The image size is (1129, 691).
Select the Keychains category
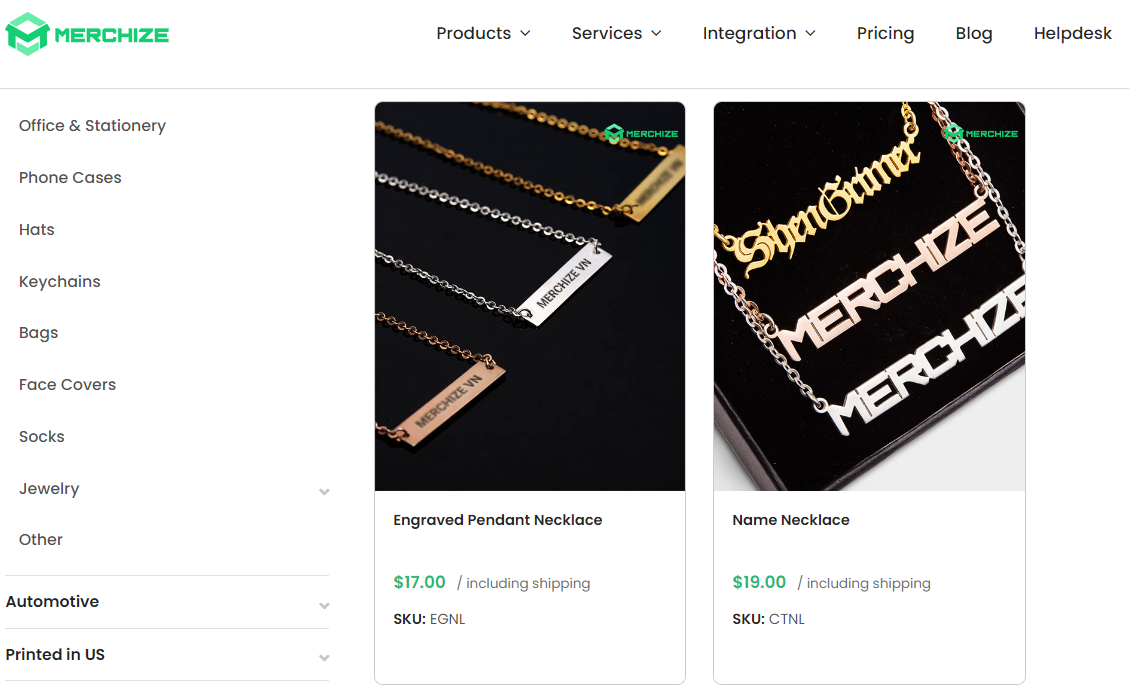(59, 281)
